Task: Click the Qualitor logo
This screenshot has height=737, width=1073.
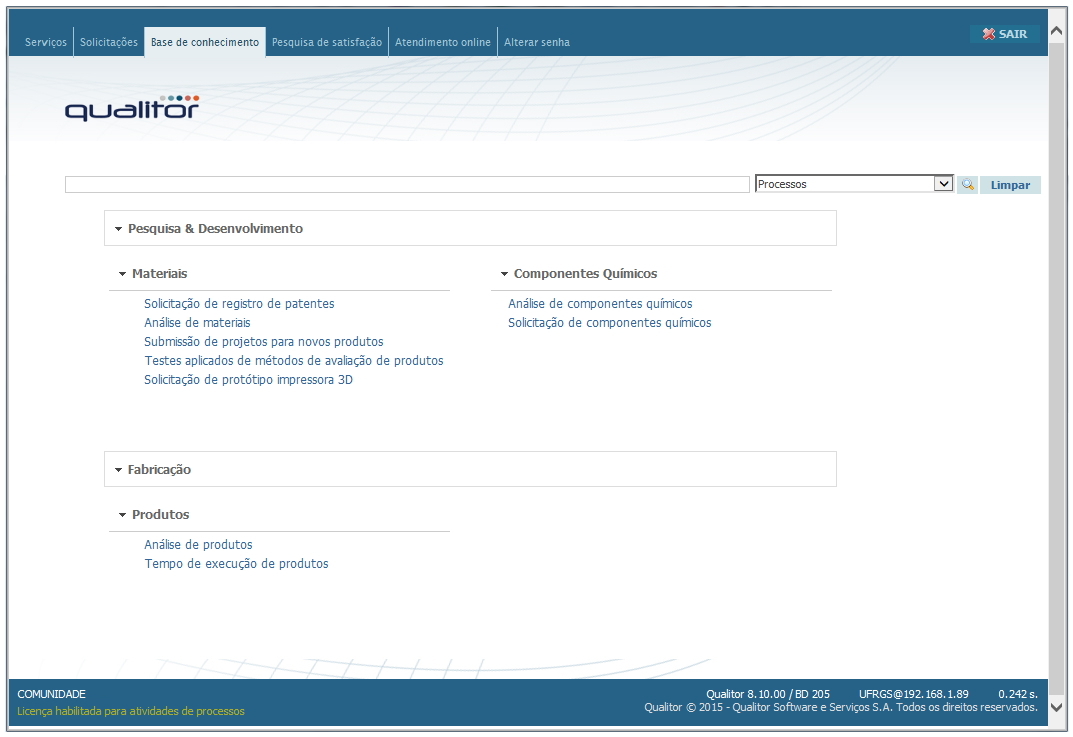Action: pyautogui.click(x=132, y=108)
